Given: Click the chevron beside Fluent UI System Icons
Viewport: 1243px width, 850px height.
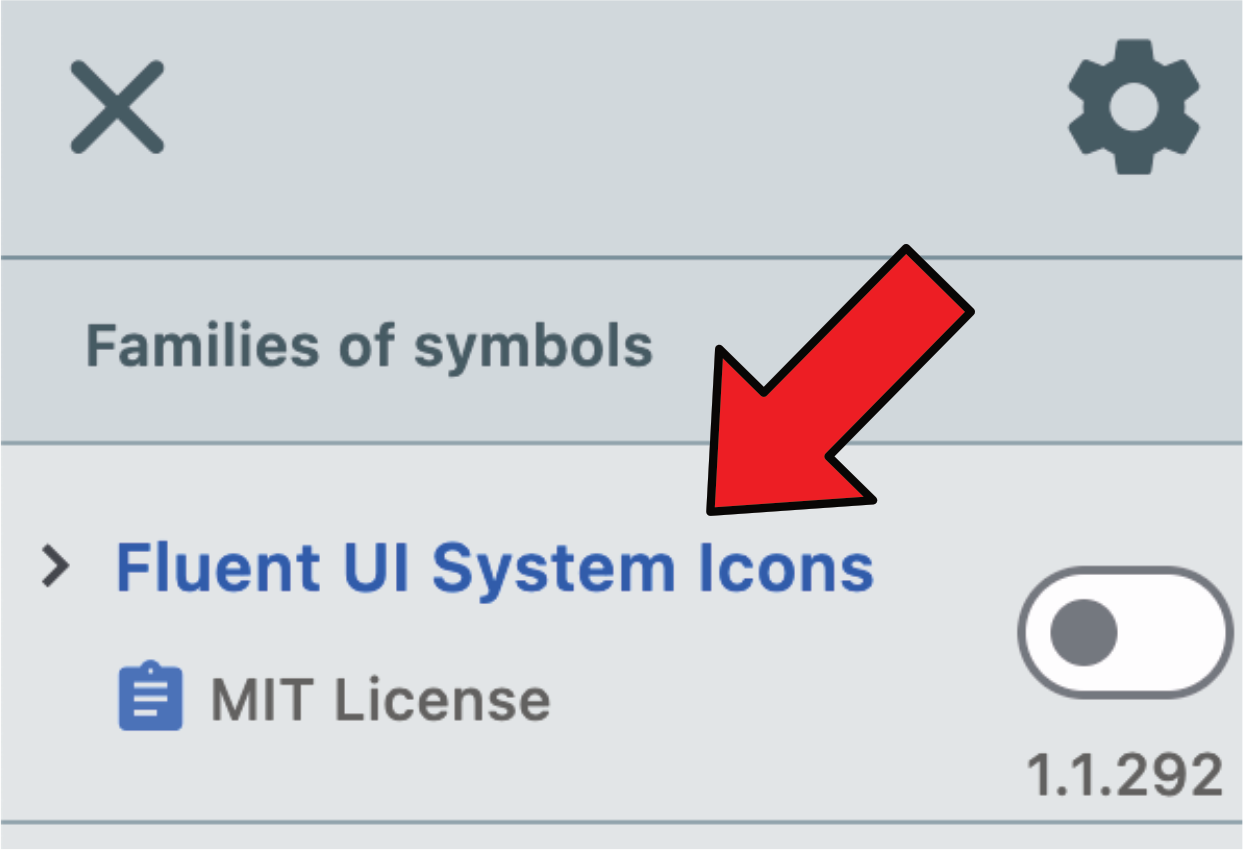Looking at the screenshot, I should [56, 567].
